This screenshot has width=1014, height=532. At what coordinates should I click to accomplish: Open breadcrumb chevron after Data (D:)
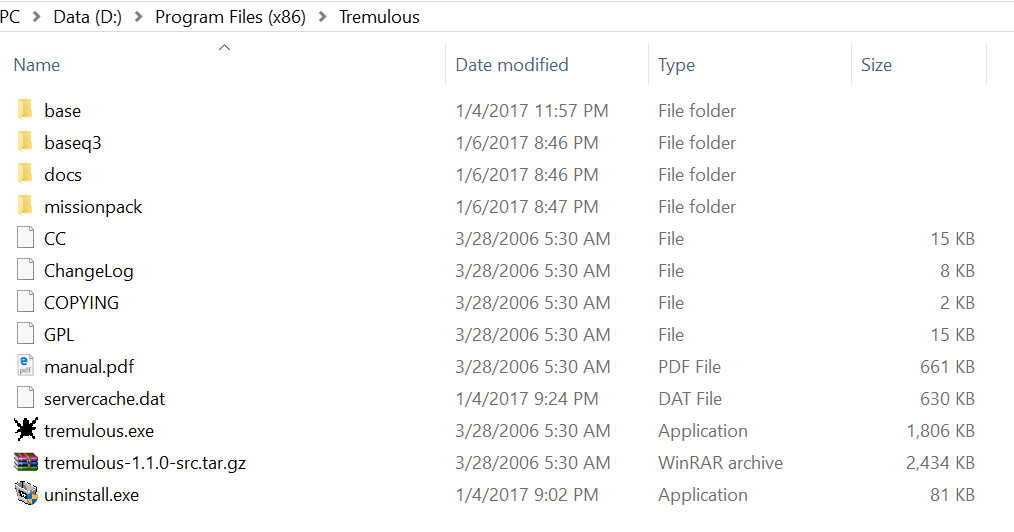[x=139, y=17]
